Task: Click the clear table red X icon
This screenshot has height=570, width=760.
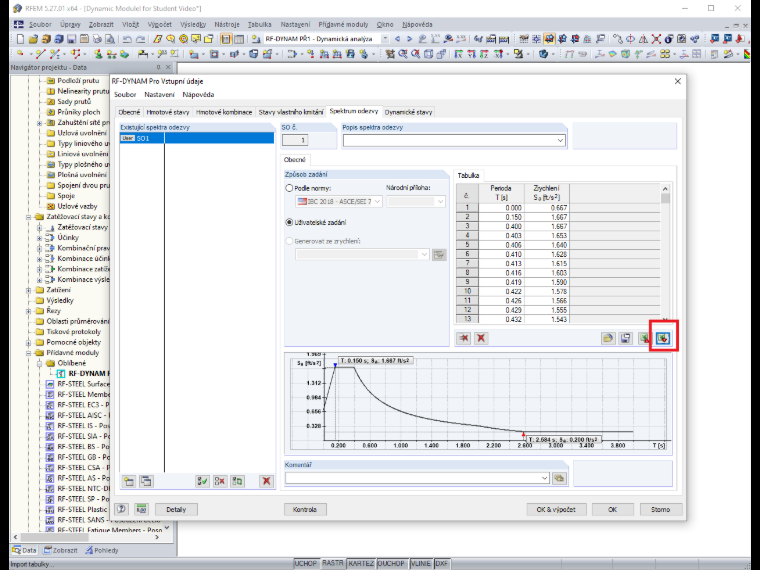Action: pyautogui.click(x=481, y=338)
